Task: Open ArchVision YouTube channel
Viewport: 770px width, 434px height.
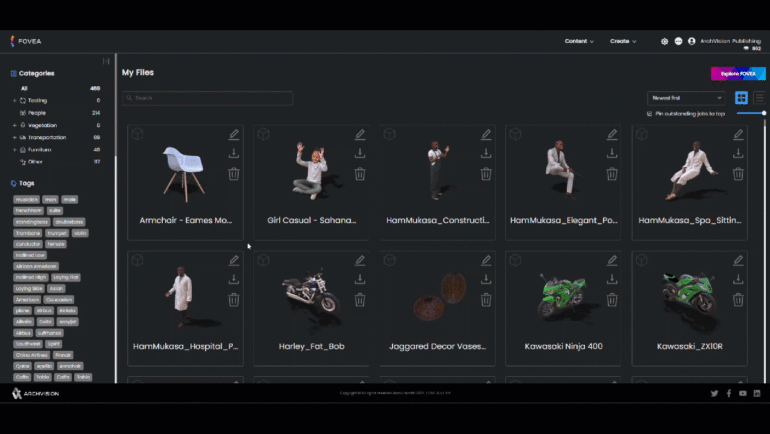Action: pos(742,393)
